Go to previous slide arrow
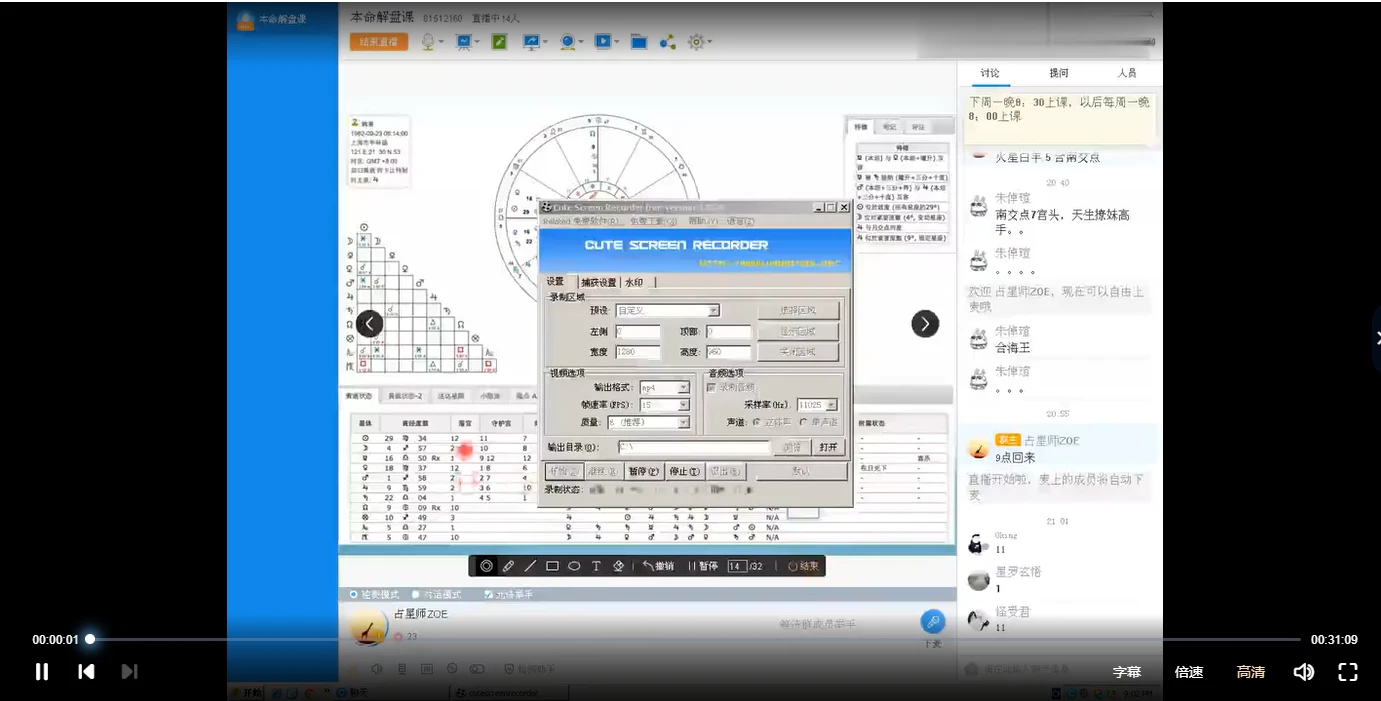Viewport: 1381px width, 701px height. (370, 324)
